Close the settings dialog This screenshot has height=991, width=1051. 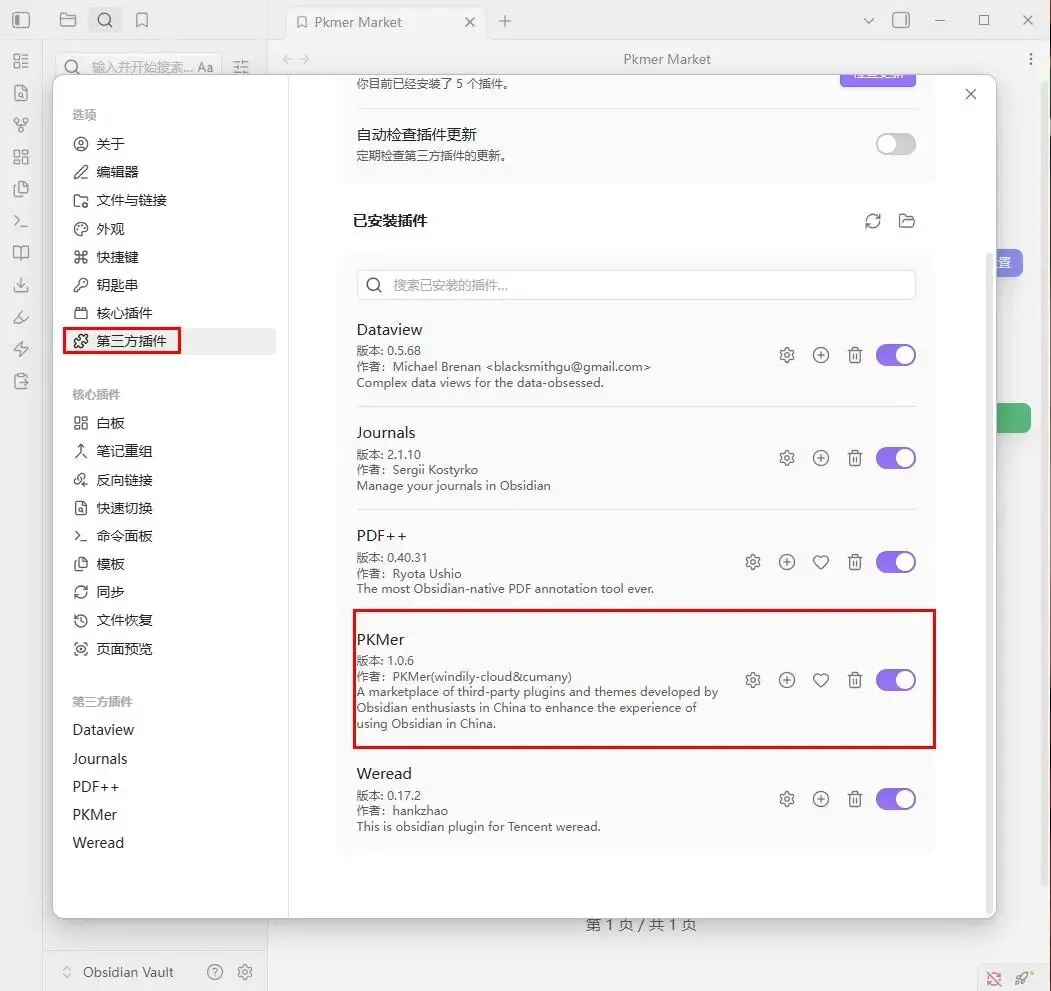click(971, 94)
